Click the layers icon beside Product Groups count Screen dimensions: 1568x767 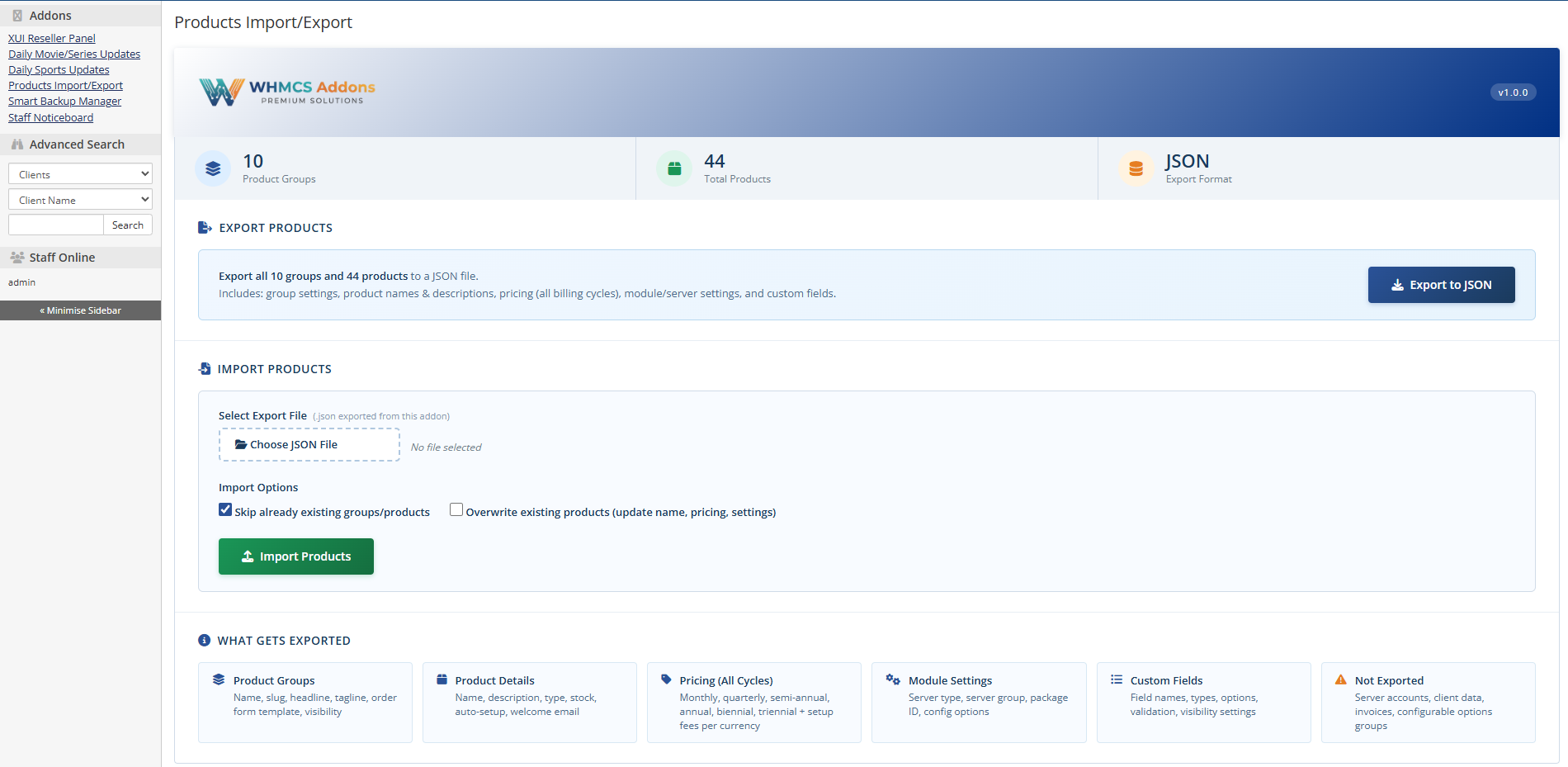(212, 168)
